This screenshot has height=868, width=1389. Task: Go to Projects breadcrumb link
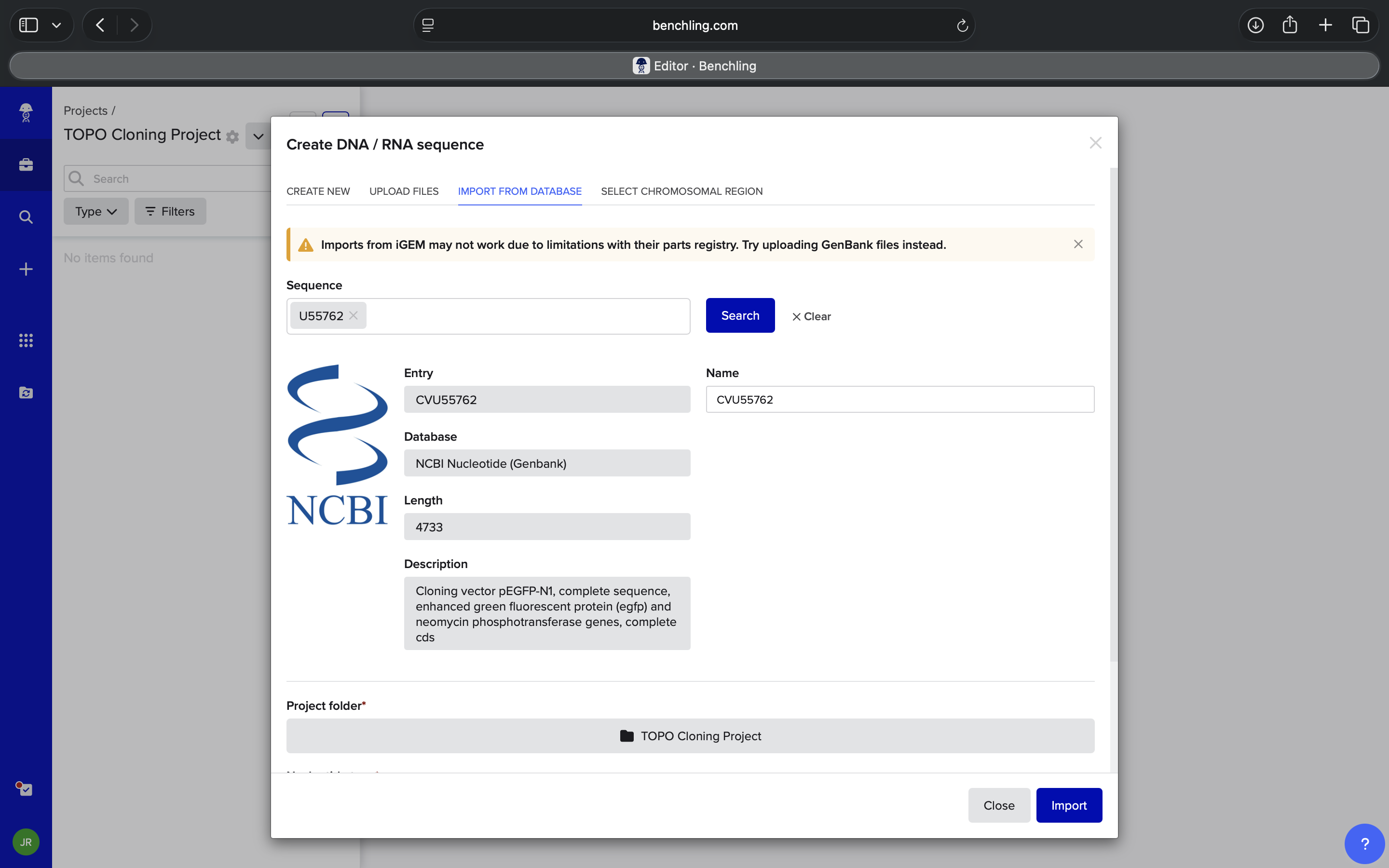(85, 110)
